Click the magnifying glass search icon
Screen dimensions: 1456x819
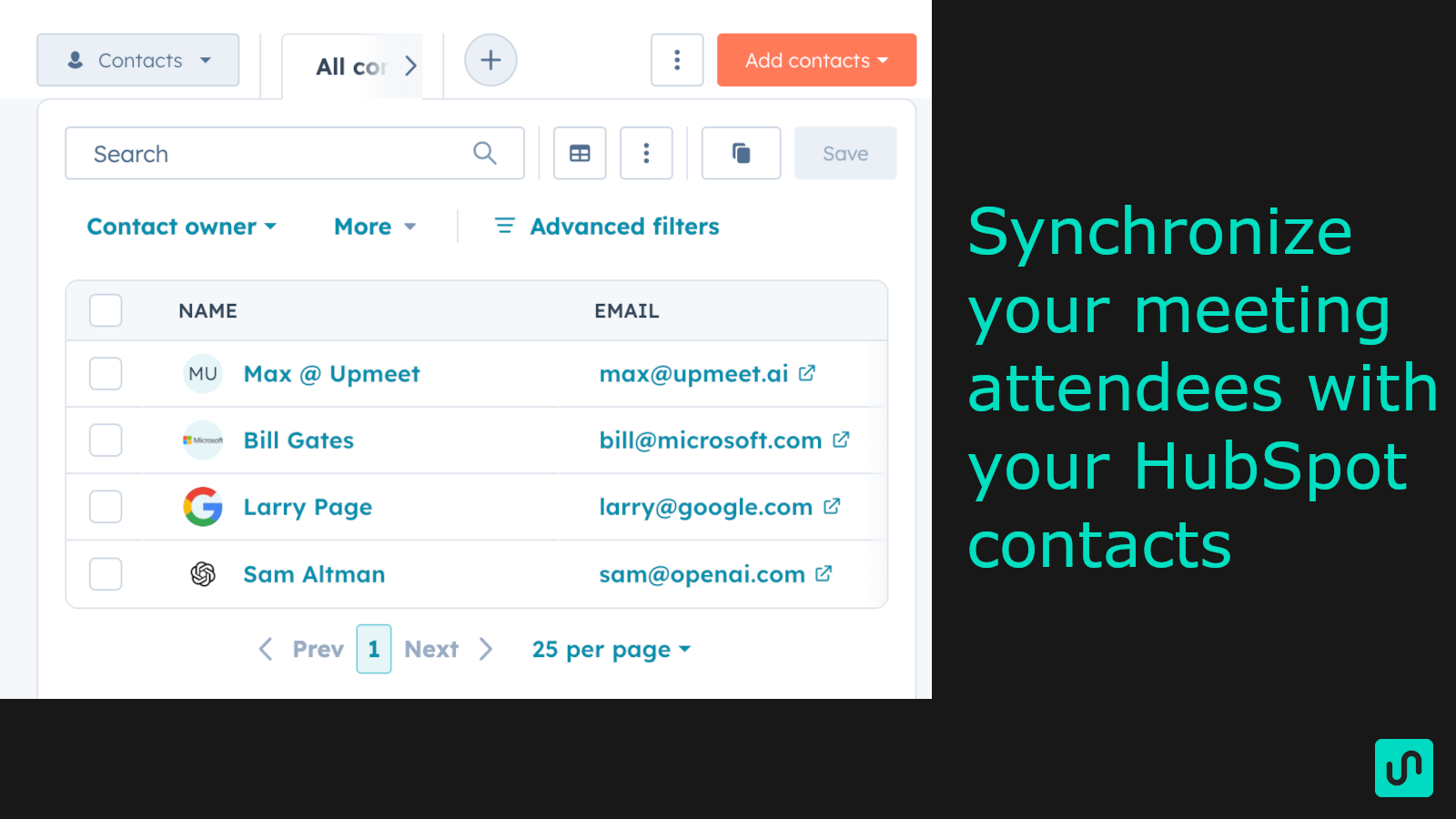[485, 153]
